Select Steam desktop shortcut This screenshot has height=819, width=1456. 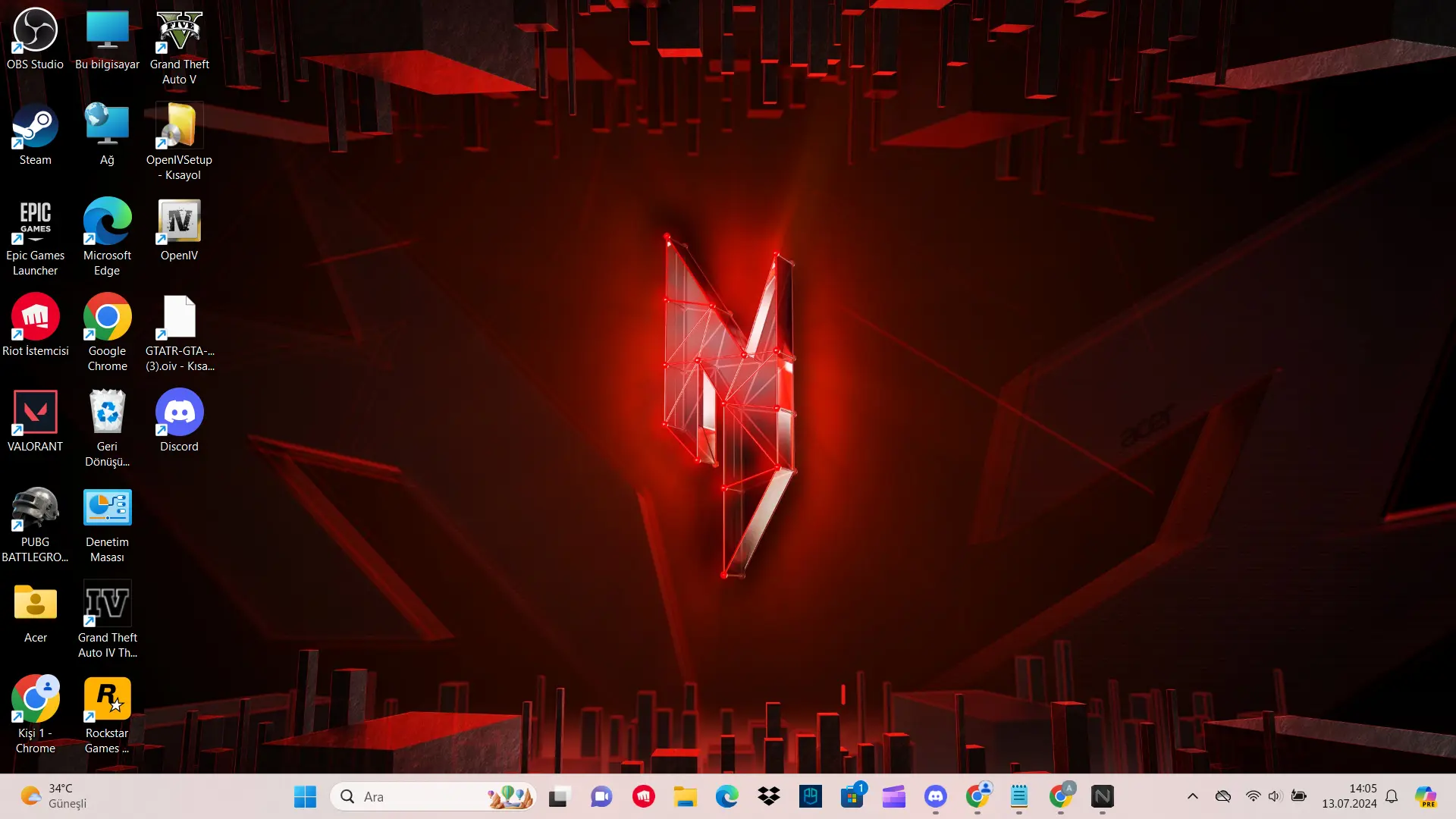pos(35,135)
